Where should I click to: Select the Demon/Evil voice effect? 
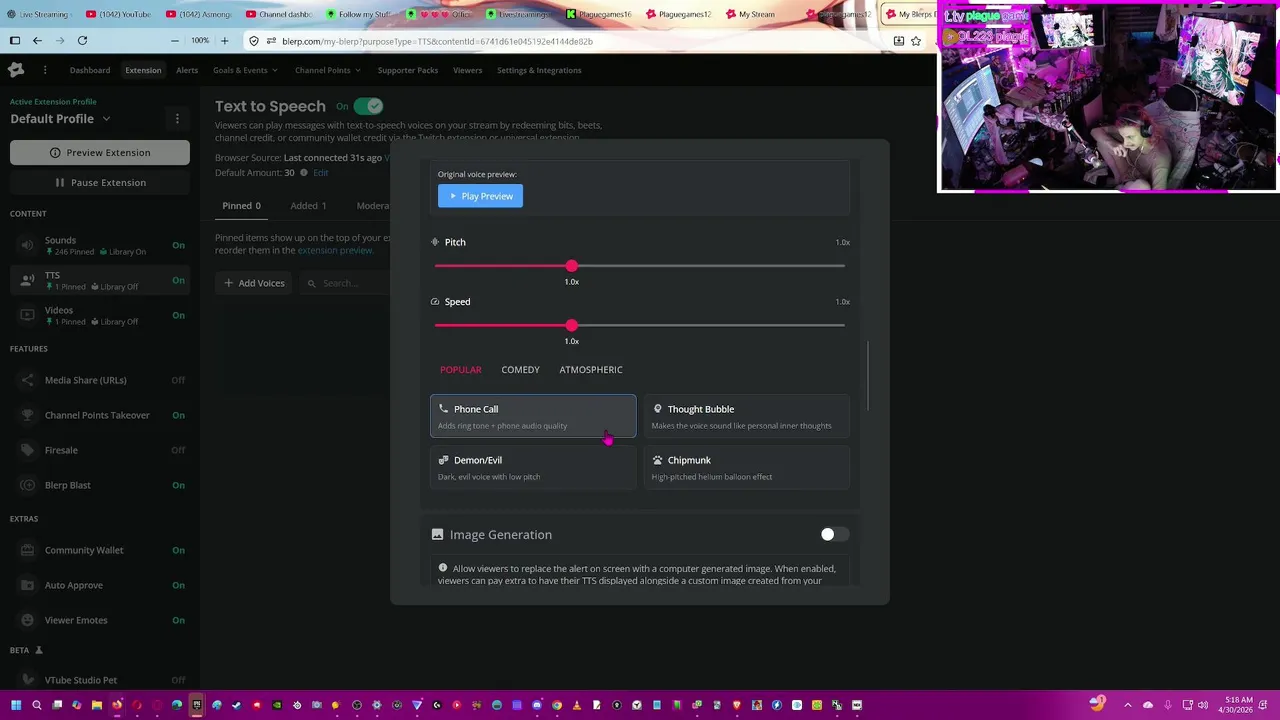[x=533, y=467]
